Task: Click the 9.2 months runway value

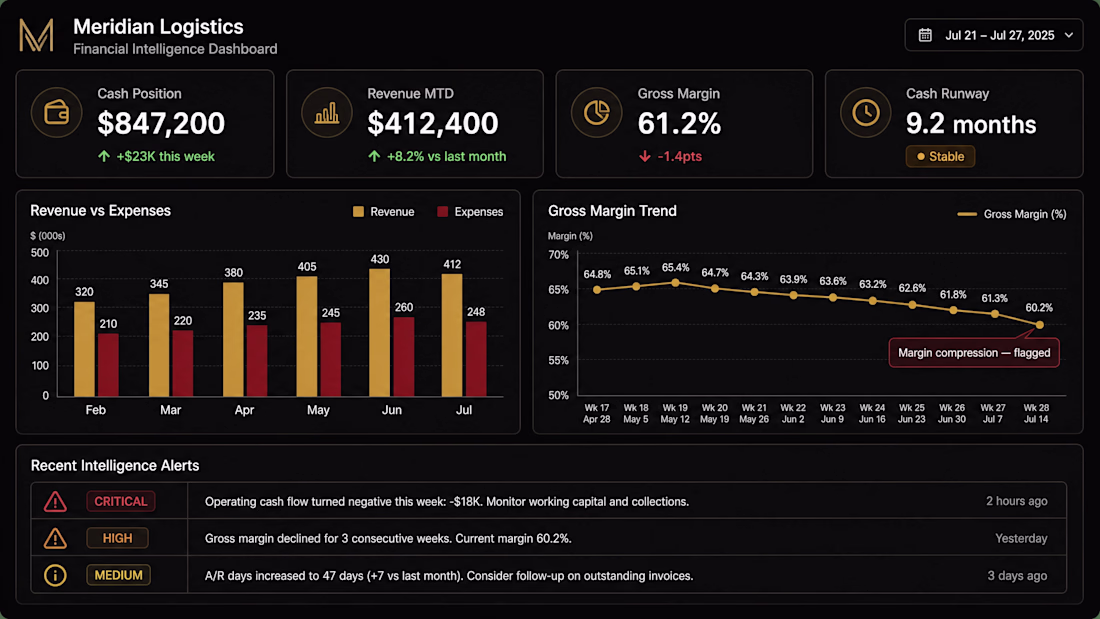Action: (x=971, y=124)
